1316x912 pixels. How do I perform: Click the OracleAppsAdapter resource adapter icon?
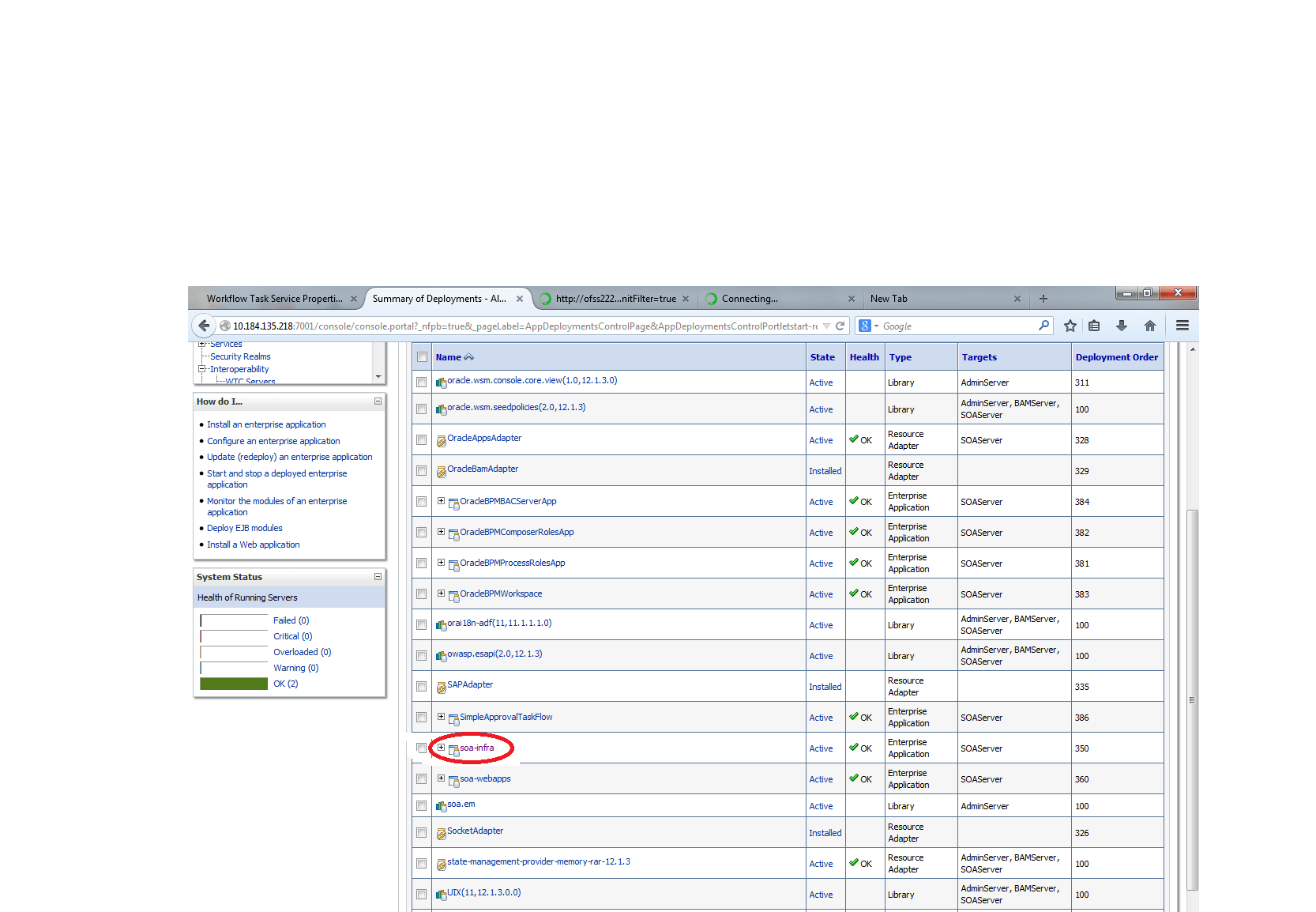442,441
